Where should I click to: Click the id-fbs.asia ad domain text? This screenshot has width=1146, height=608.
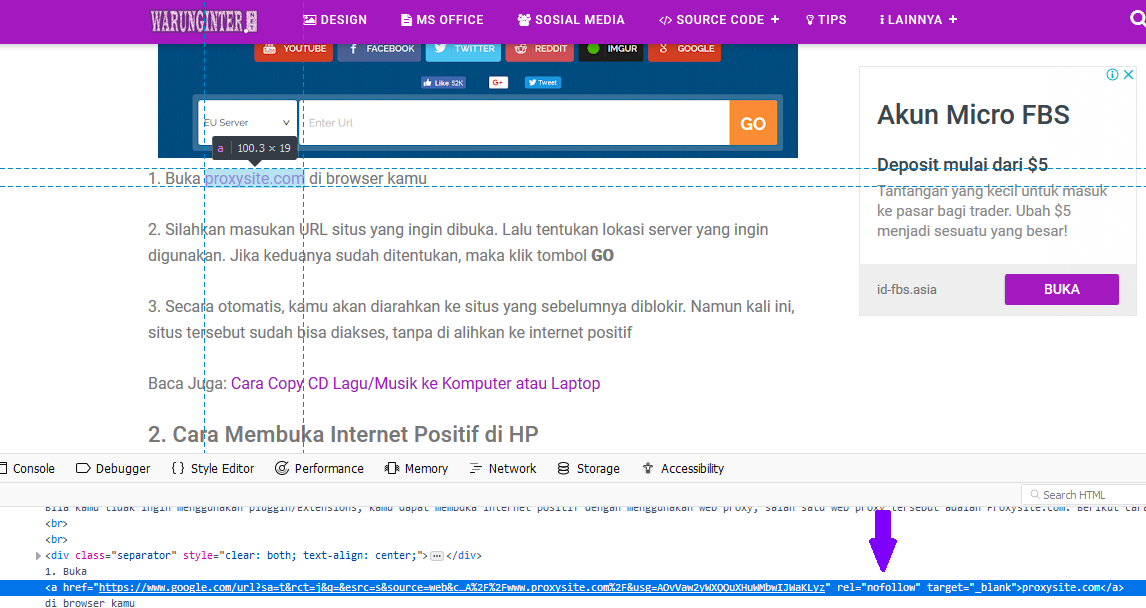click(x=906, y=289)
